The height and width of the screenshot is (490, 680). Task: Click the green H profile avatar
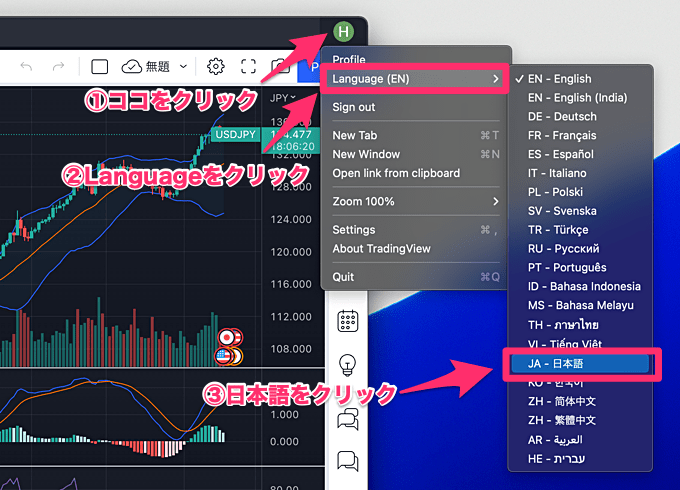point(345,30)
